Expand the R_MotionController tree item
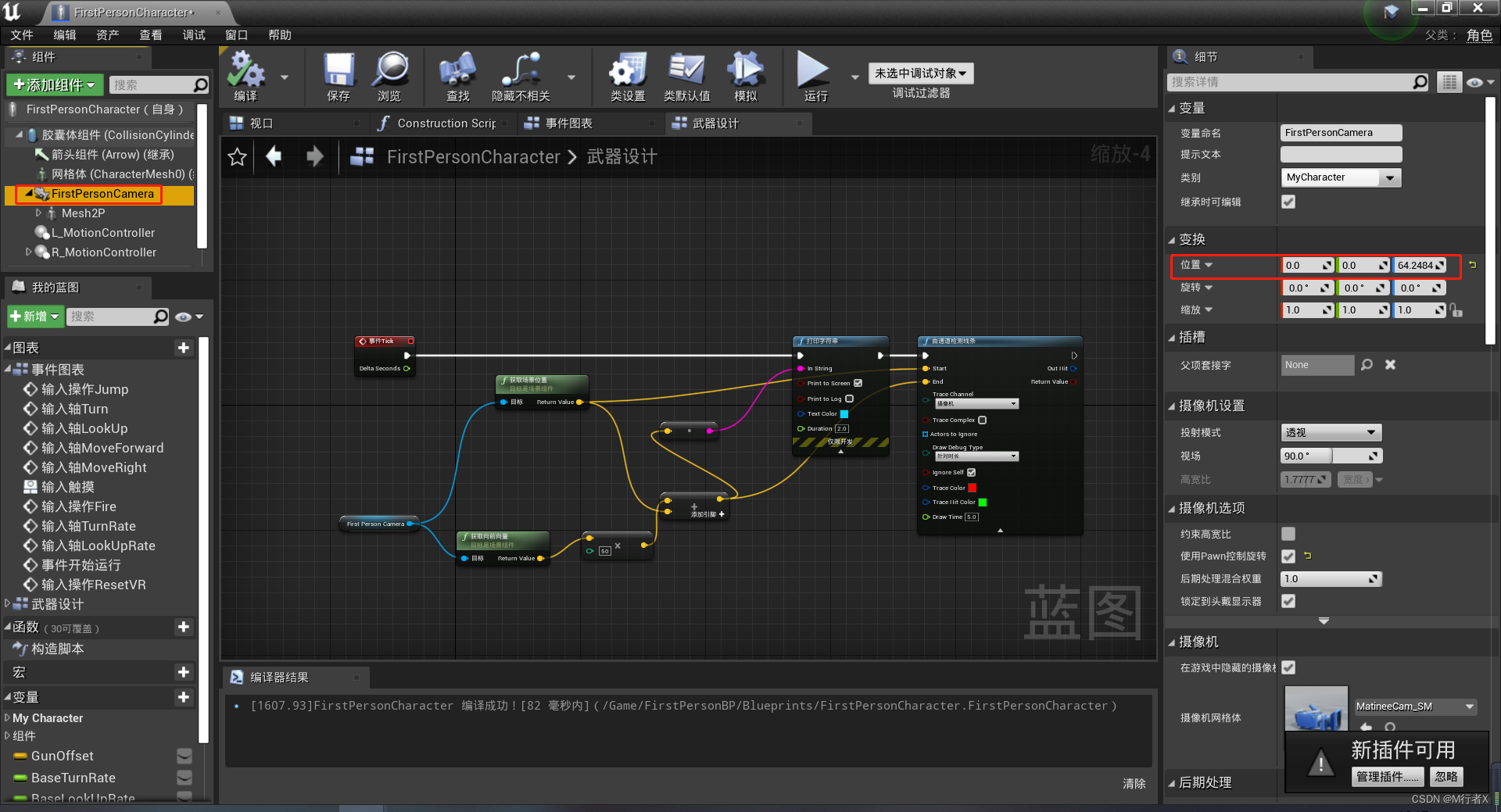The image size is (1501, 812). (x=29, y=252)
